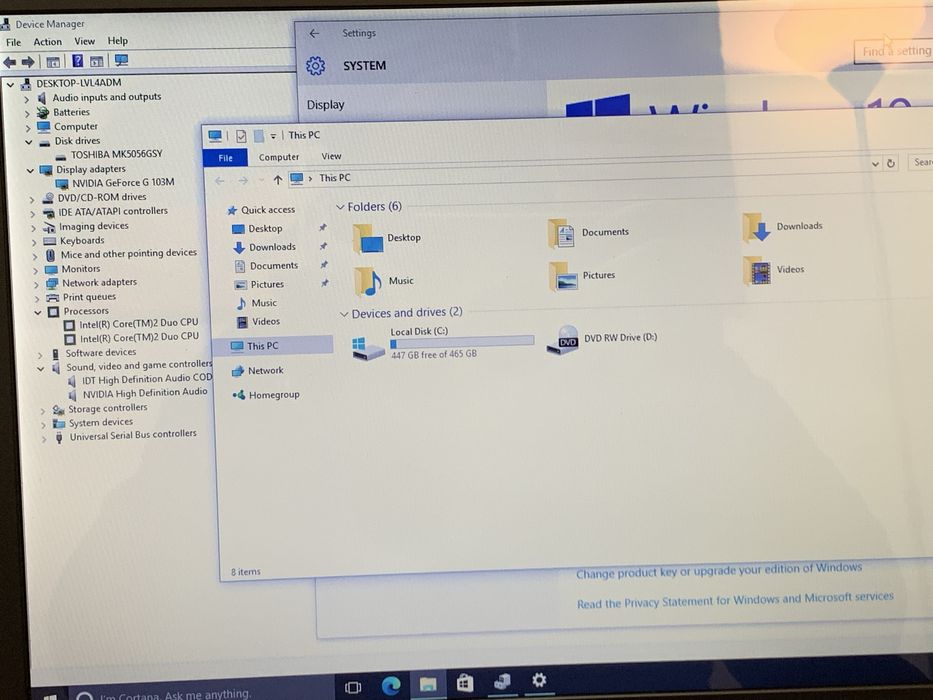Click the Properties checkmark icon in quick access toolbar
This screenshot has width=933, height=700.
pyautogui.click(x=241, y=136)
